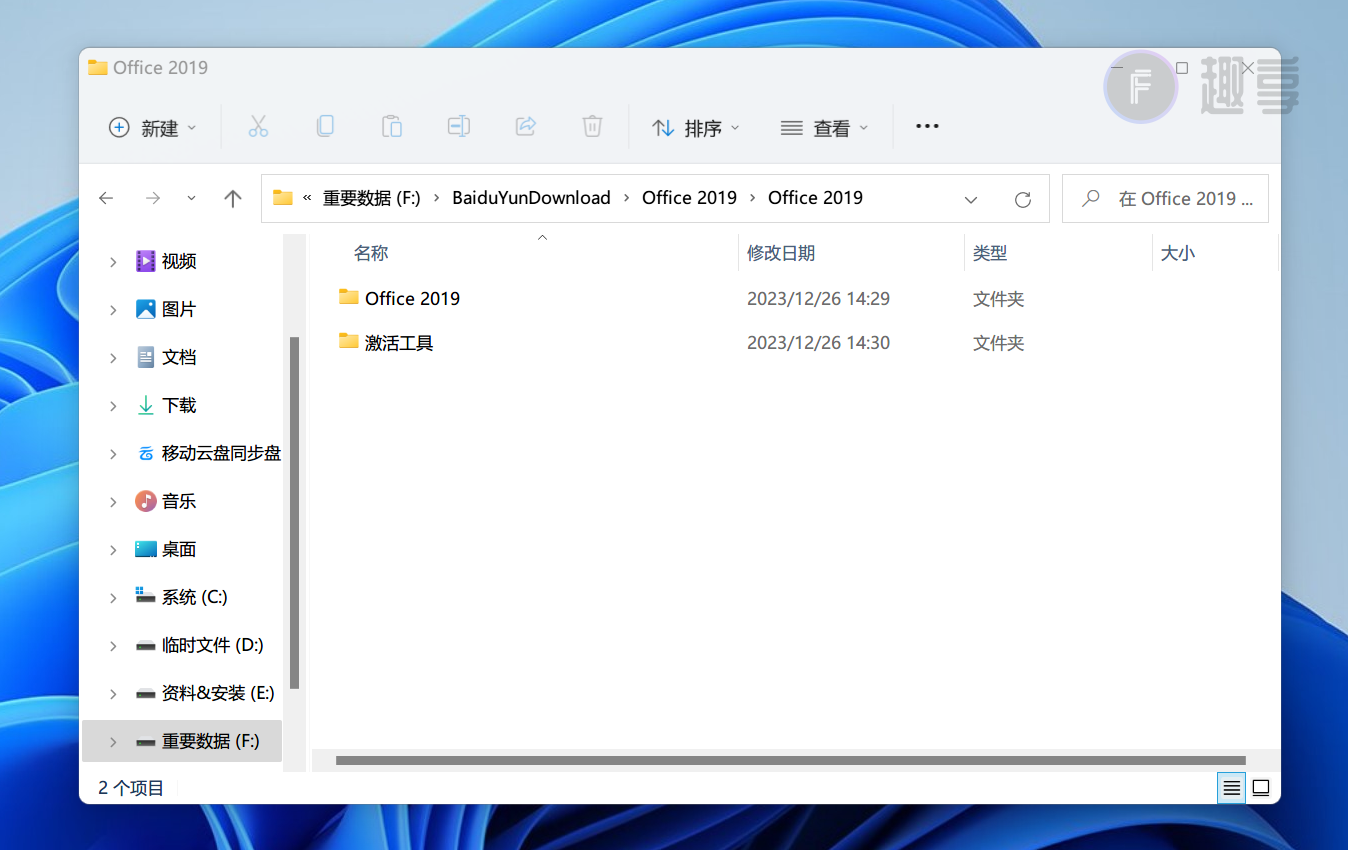
Task: Click 重要数据 (F:) in address breadcrumb
Action: pos(371,198)
